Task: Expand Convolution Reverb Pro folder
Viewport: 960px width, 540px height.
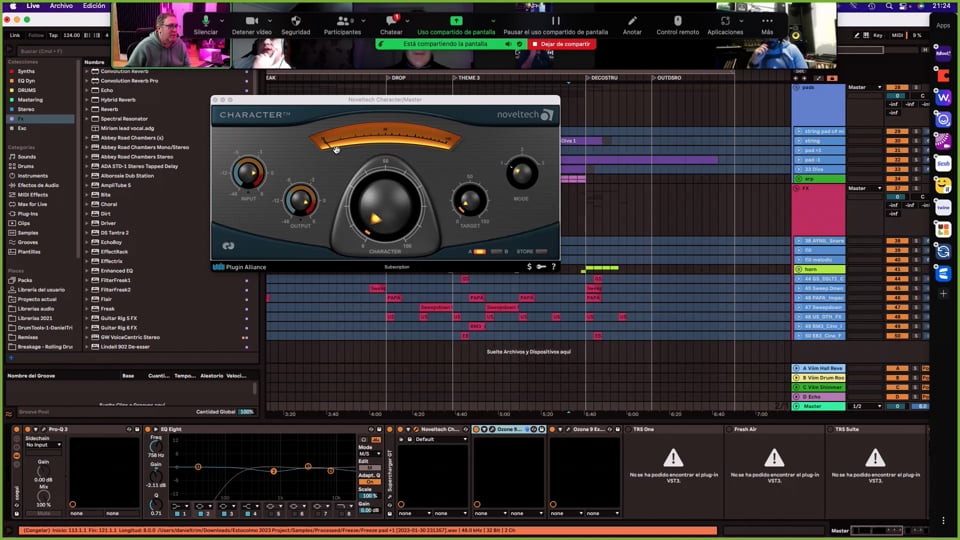Action: [x=86, y=80]
